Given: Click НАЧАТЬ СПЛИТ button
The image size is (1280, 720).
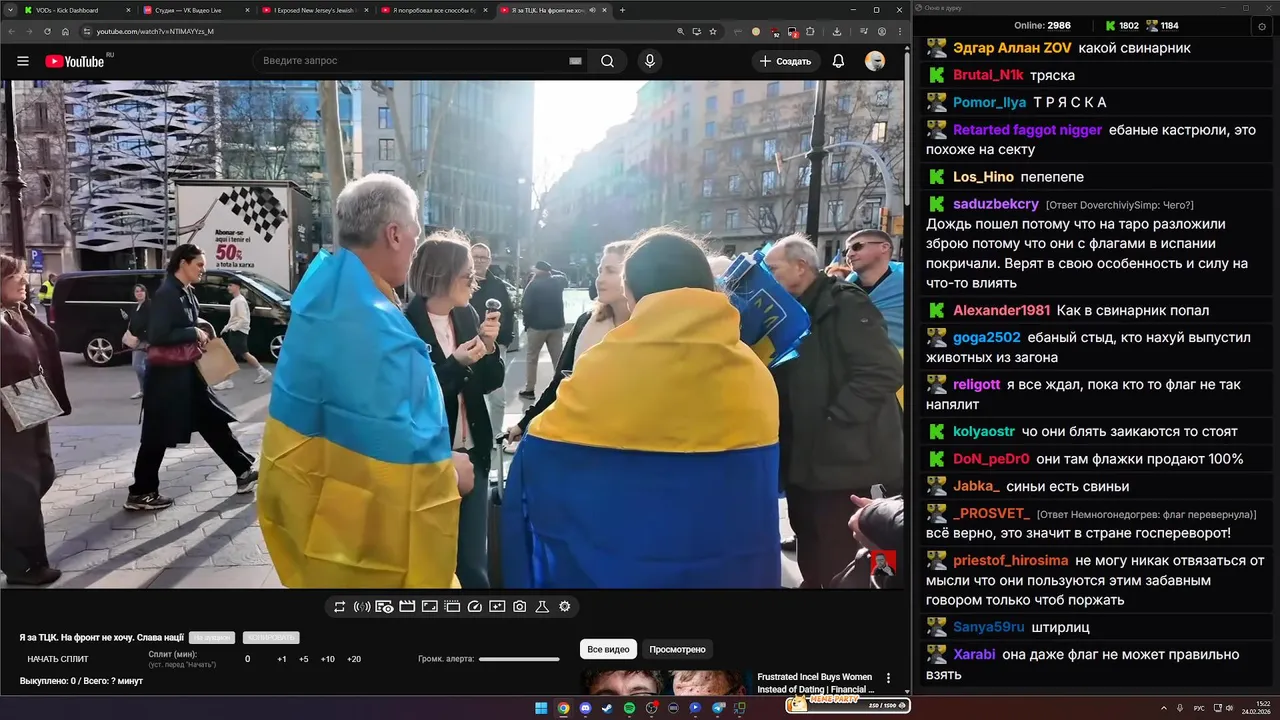Looking at the screenshot, I should [x=58, y=659].
